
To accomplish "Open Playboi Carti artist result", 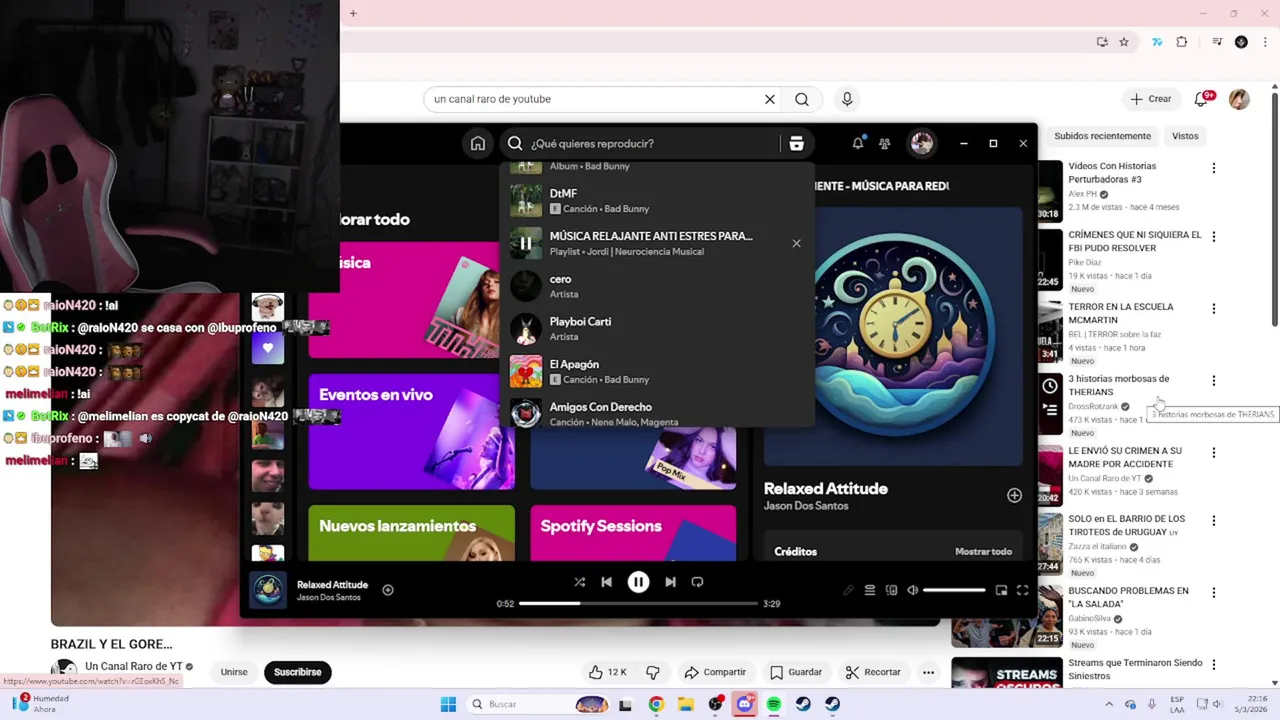I will (x=657, y=329).
